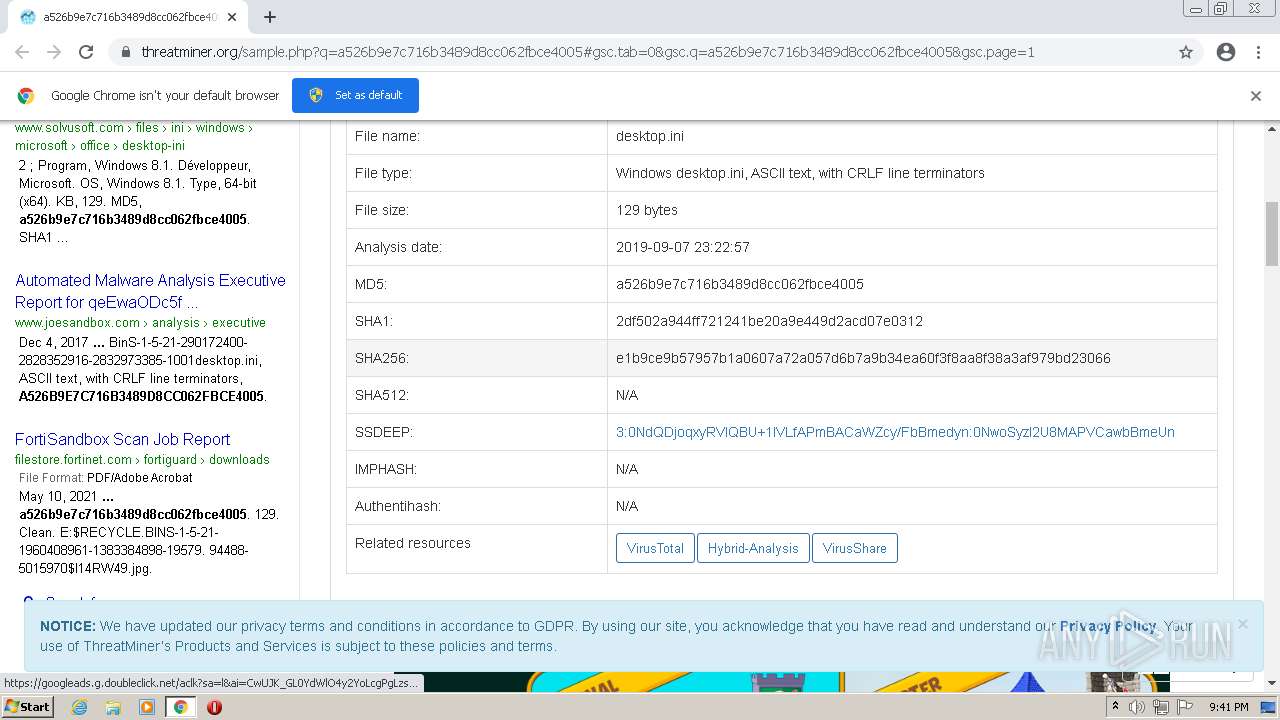
Task: Select the 129 bytes file size value
Action: click(x=647, y=210)
